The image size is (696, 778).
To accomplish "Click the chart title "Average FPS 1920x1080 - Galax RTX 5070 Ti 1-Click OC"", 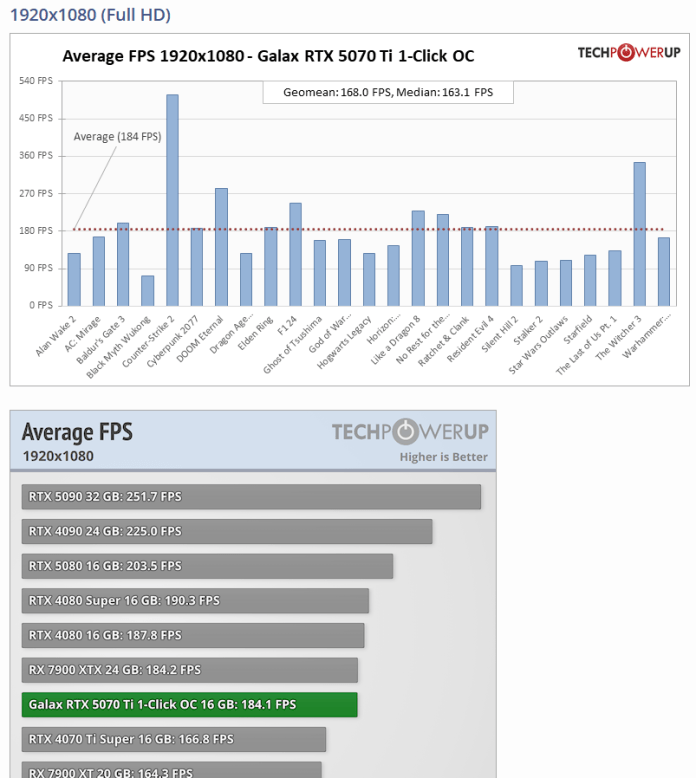I will pos(268,56).
